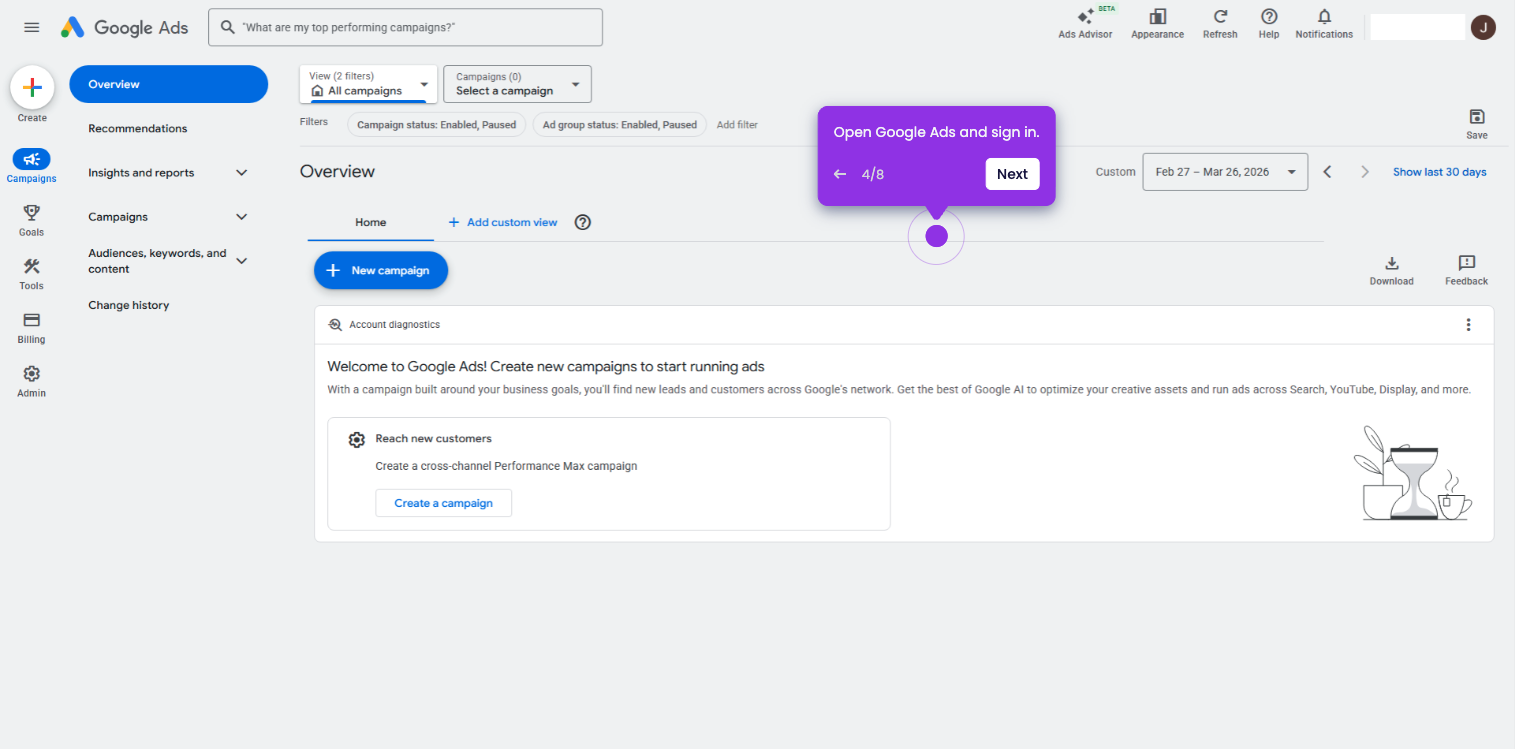Click the Refresh icon
The width and height of the screenshot is (1515, 749).
click(1220, 17)
